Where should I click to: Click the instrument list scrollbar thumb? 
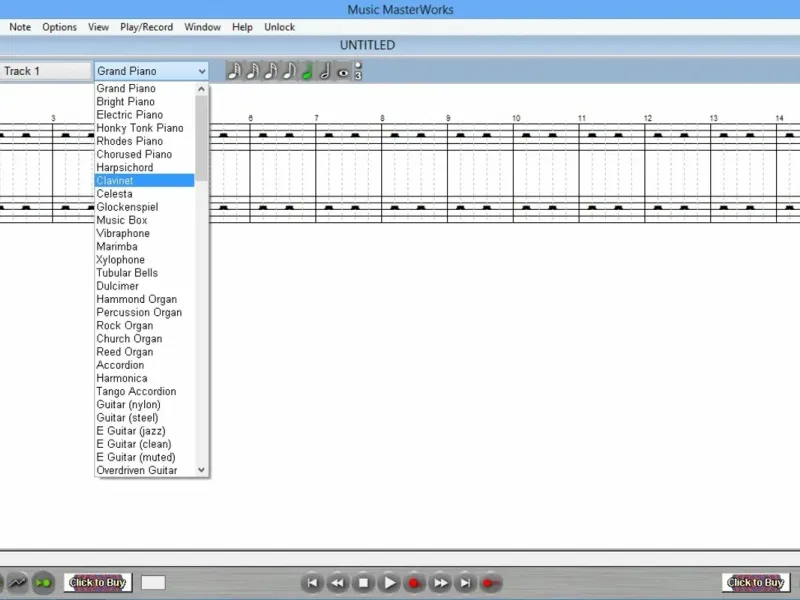point(202,138)
